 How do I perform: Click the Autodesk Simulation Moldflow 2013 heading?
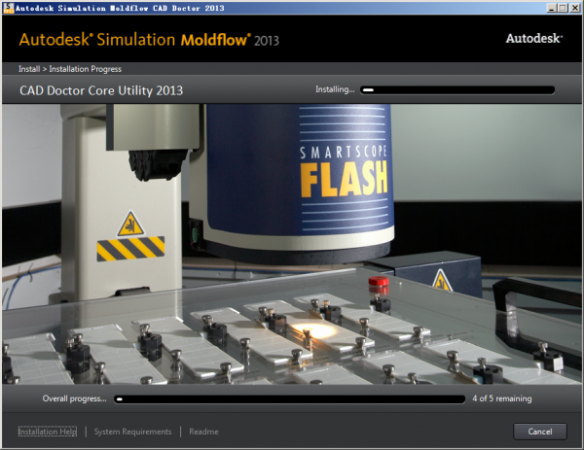click(149, 39)
